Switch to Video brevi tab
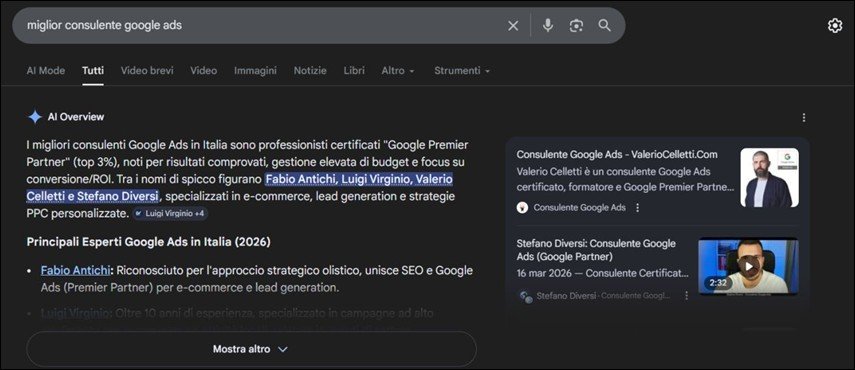The image size is (855, 370). [147, 70]
